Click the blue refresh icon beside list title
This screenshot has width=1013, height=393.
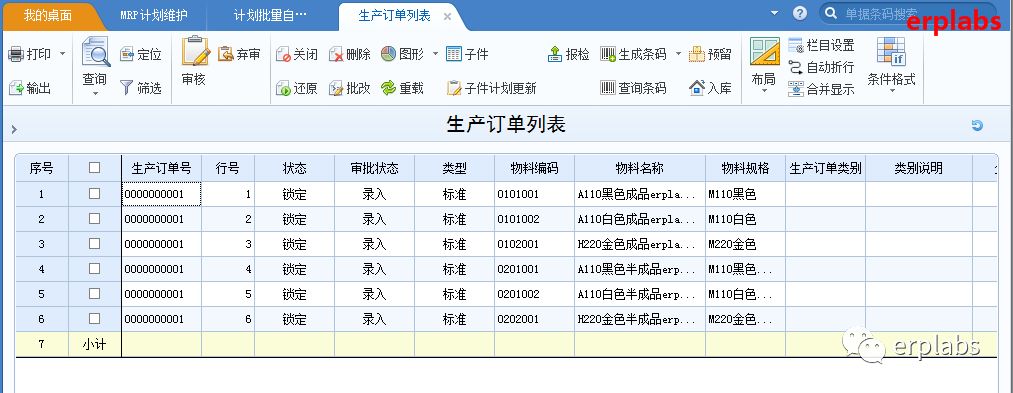click(x=977, y=125)
